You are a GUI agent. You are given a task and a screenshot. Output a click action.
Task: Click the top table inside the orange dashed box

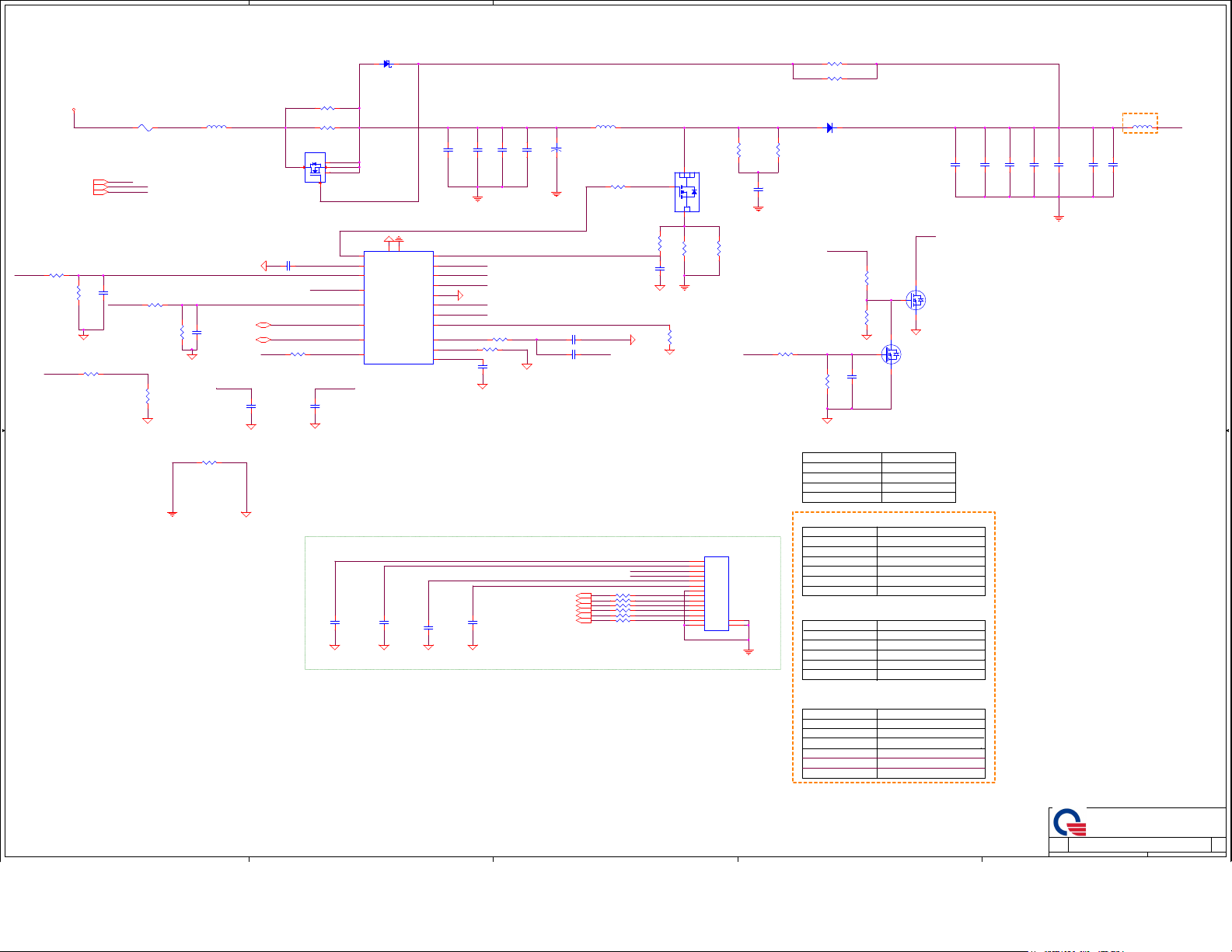coord(894,561)
